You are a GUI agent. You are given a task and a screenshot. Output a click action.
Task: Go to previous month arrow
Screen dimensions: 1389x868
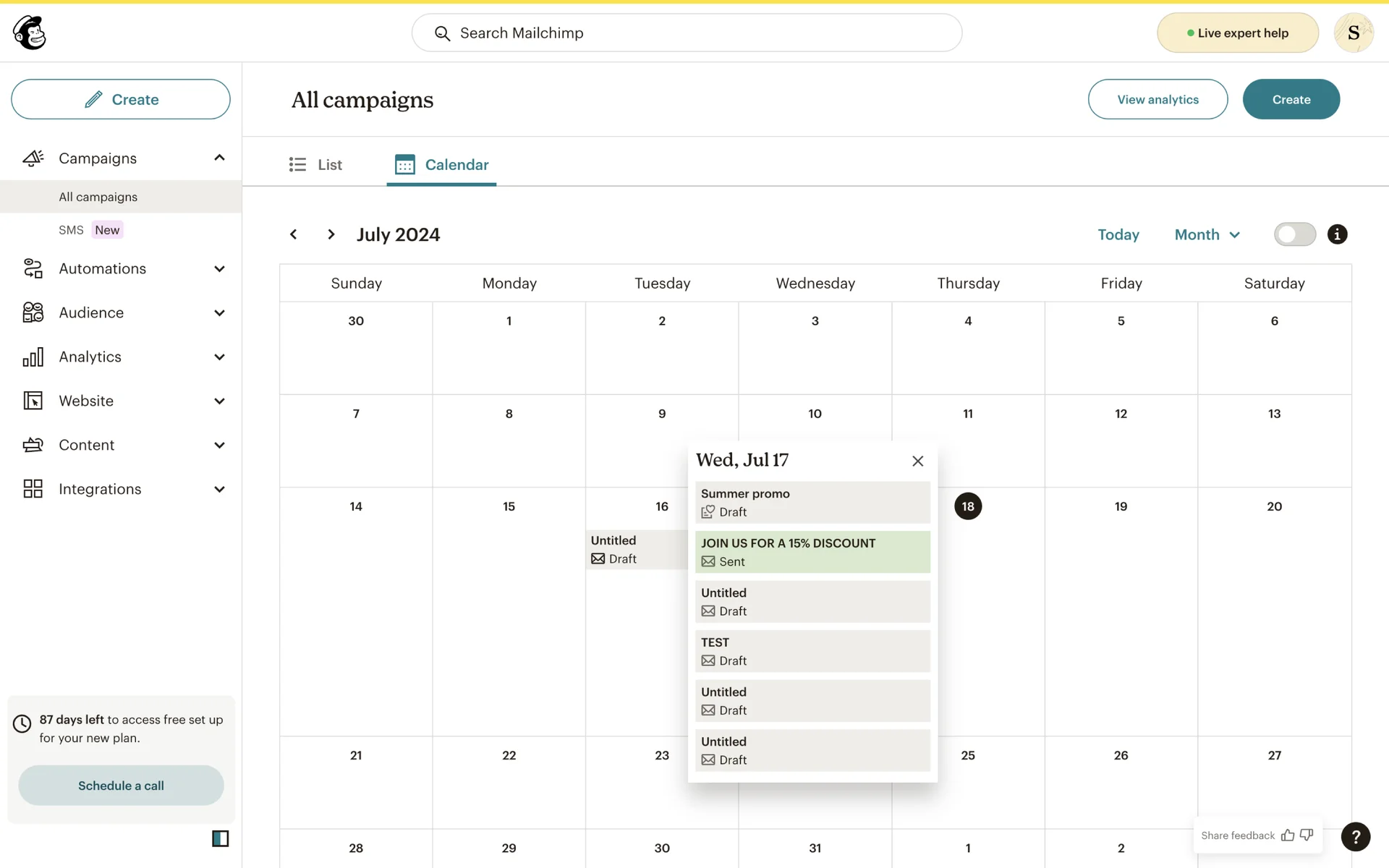tap(293, 234)
